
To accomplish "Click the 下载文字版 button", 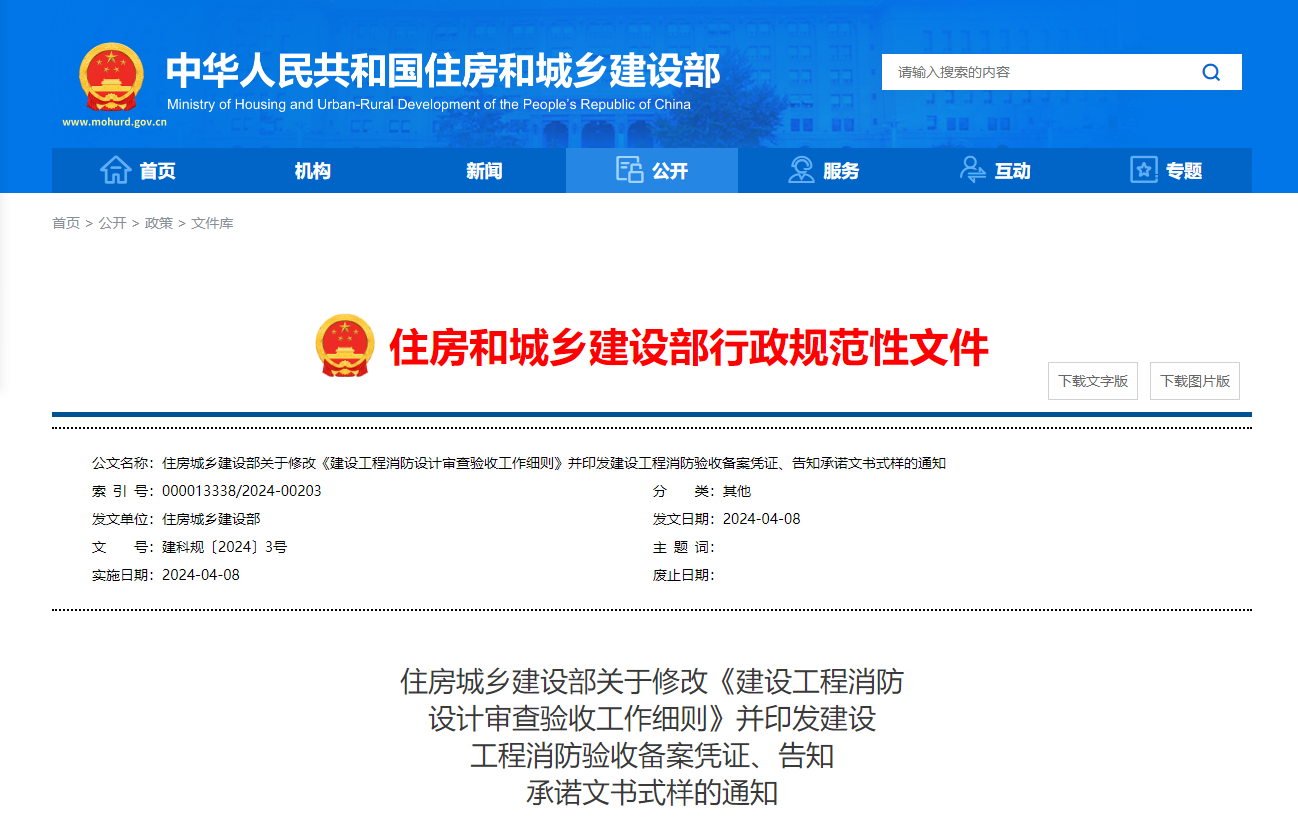I will (x=1093, y=381).
